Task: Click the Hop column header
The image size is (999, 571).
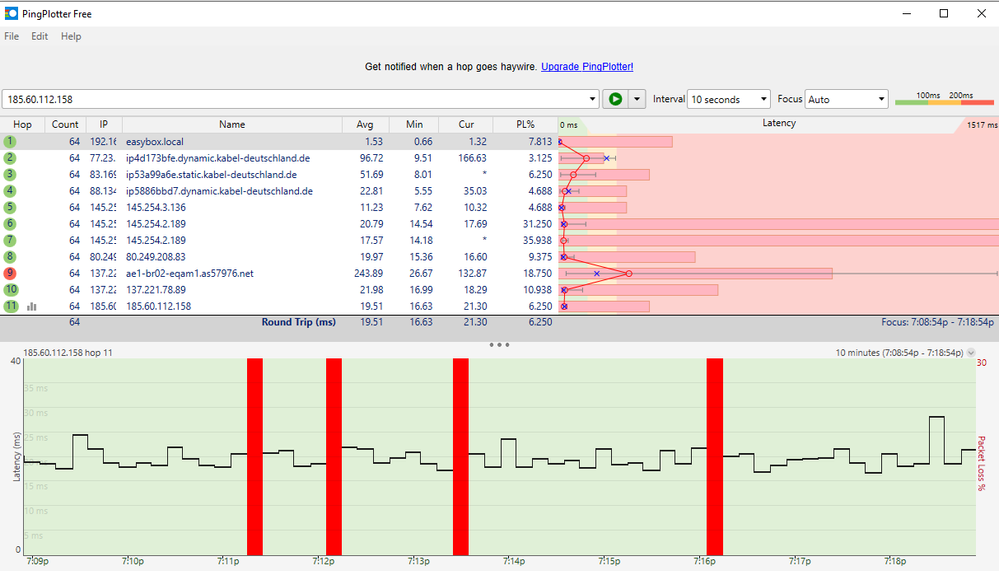Action: 22,124
